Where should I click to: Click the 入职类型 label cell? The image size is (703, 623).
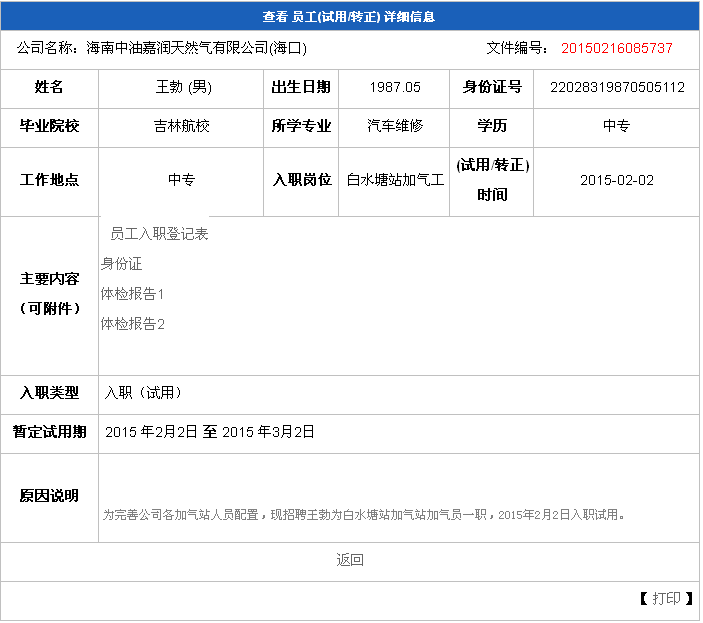tap(49, 393)
